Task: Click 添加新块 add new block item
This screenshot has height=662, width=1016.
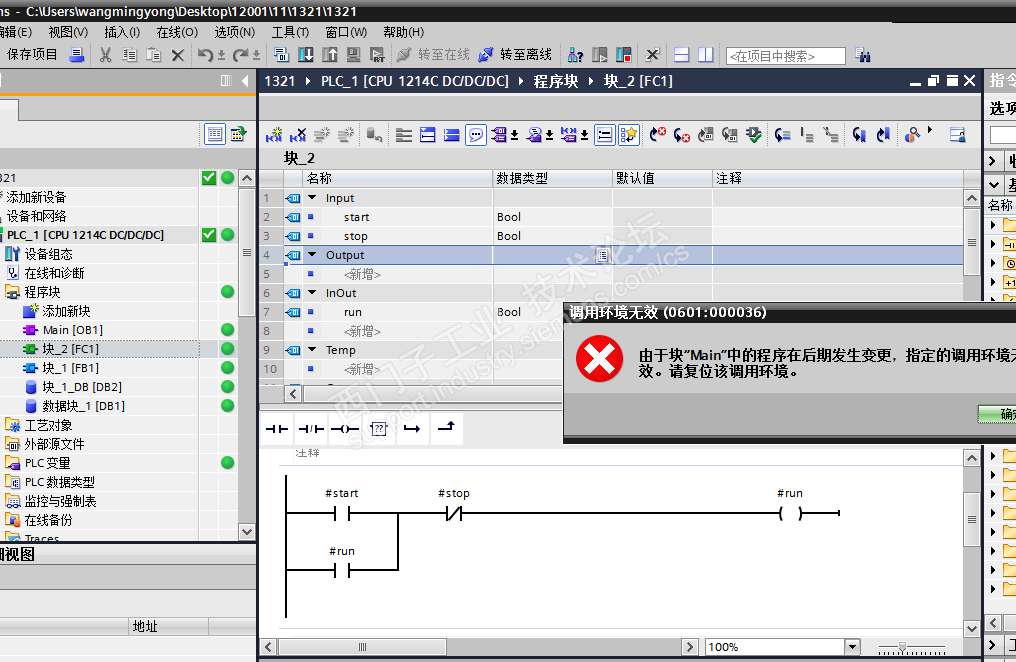Action: point(66,311)
